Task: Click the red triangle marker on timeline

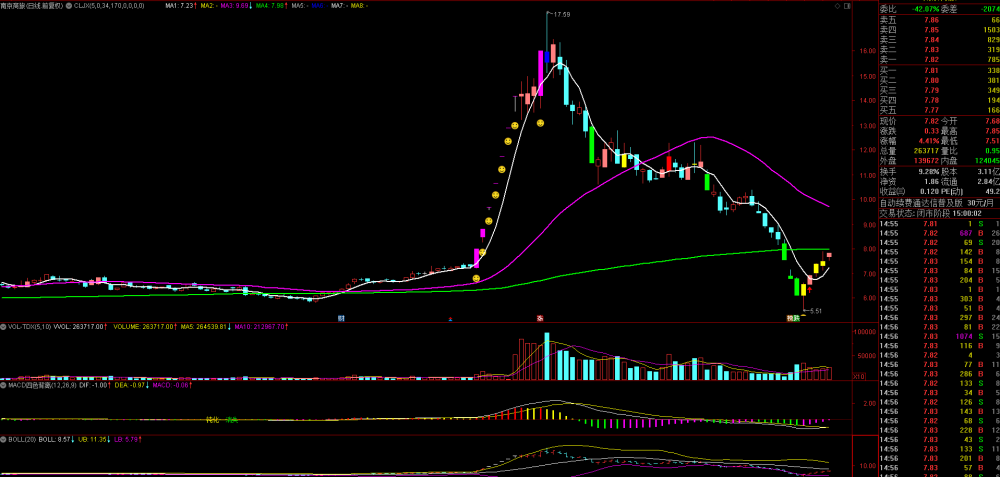Action: pos(451,318)
